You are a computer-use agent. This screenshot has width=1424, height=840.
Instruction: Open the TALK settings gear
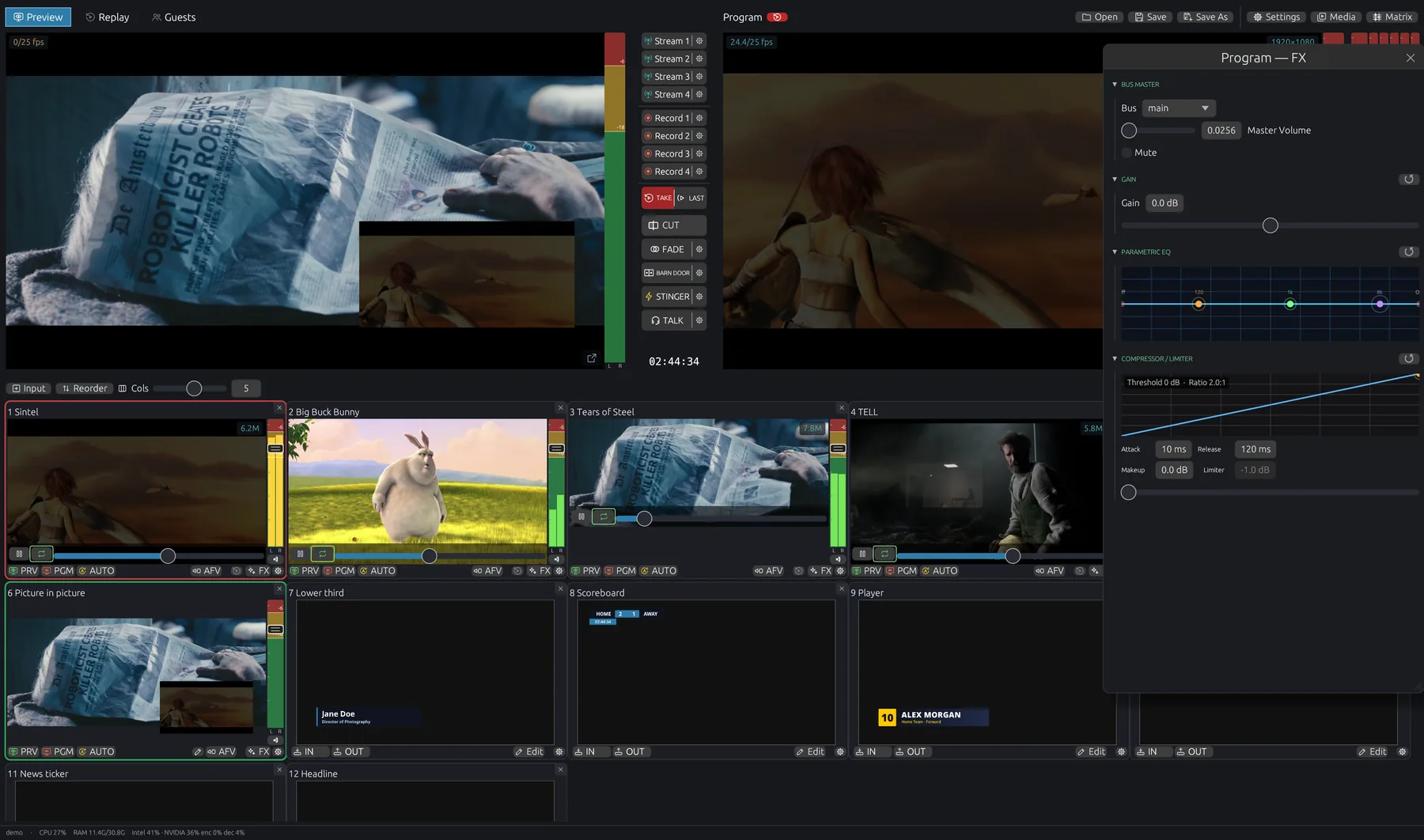coord(699,320)
